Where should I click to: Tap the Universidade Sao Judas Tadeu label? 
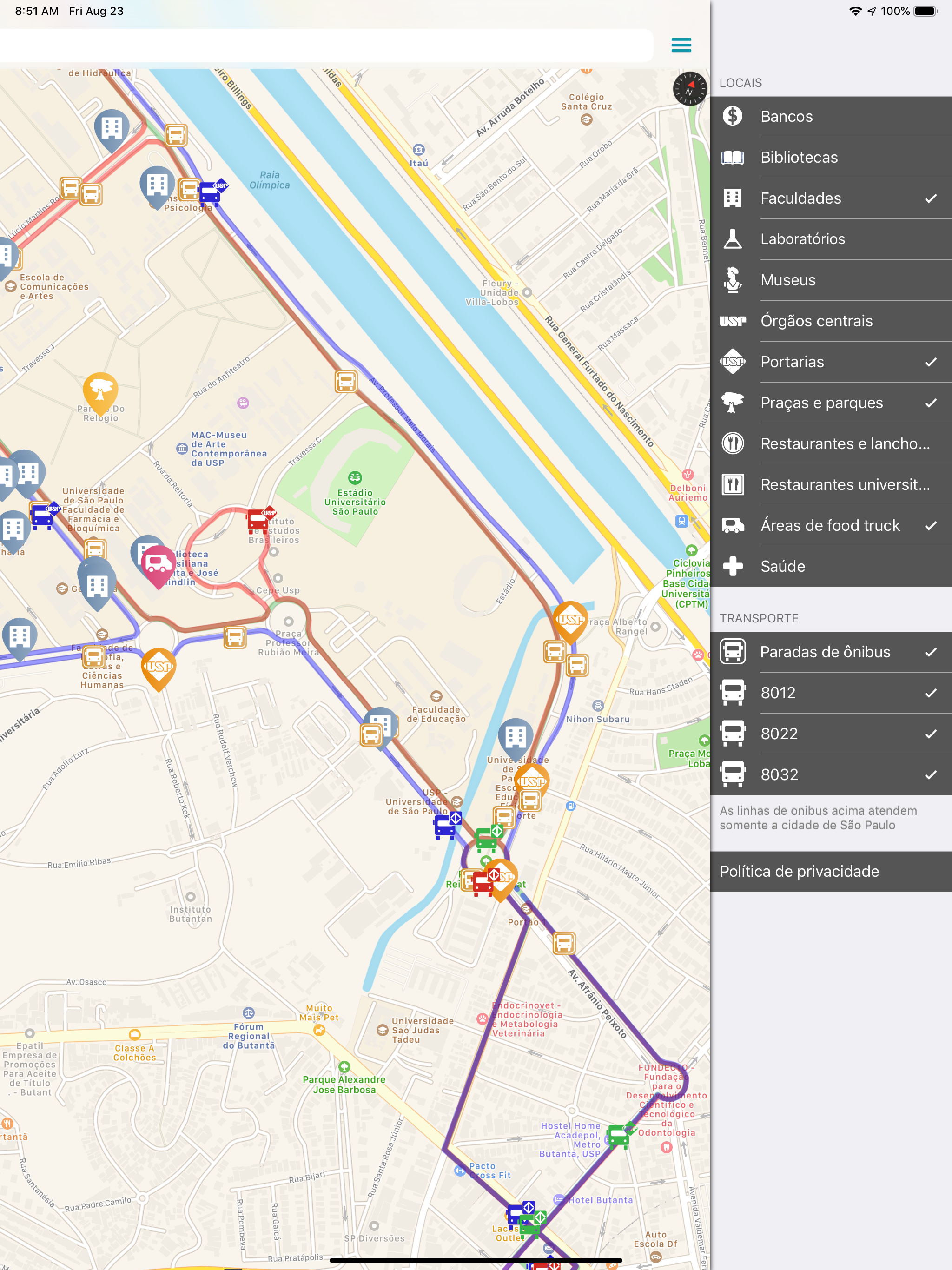point(422,1030)
